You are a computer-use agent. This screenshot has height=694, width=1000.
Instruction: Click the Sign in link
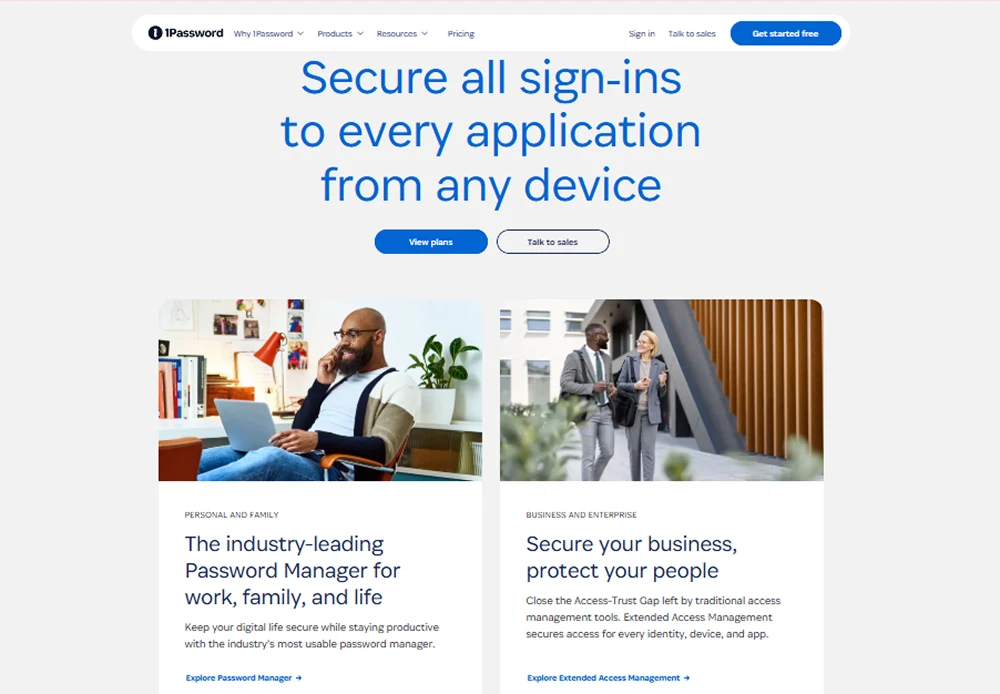click(x=642, y=34)
